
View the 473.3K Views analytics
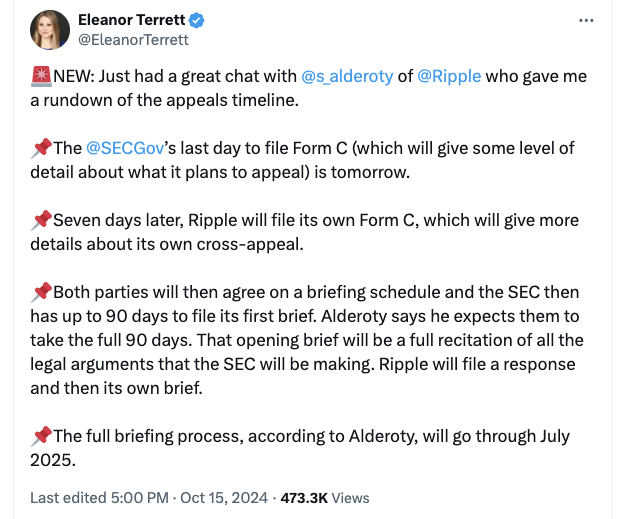(x=325, y=498)
